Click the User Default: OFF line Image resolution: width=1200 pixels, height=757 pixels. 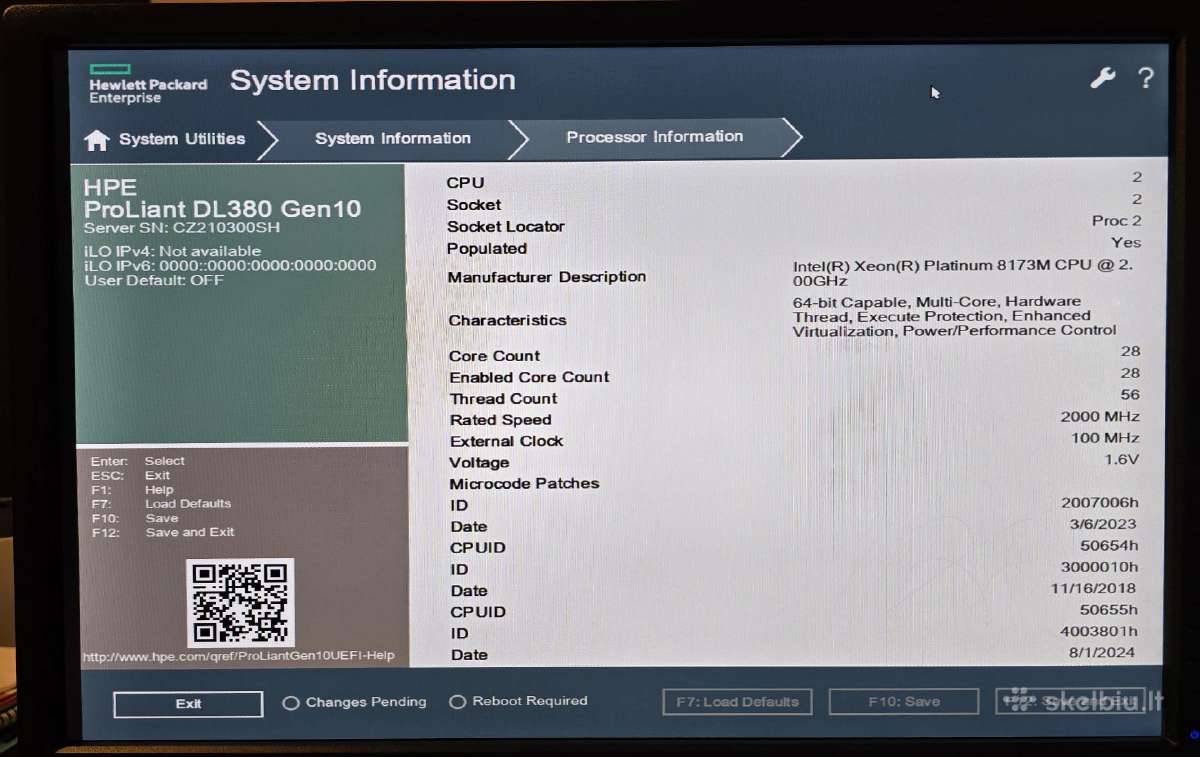pos(154,280)
